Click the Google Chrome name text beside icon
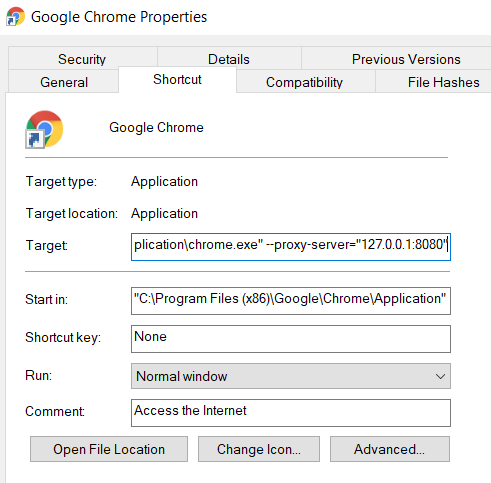Viewport: 491px width, 483px height. pos(156,127)
